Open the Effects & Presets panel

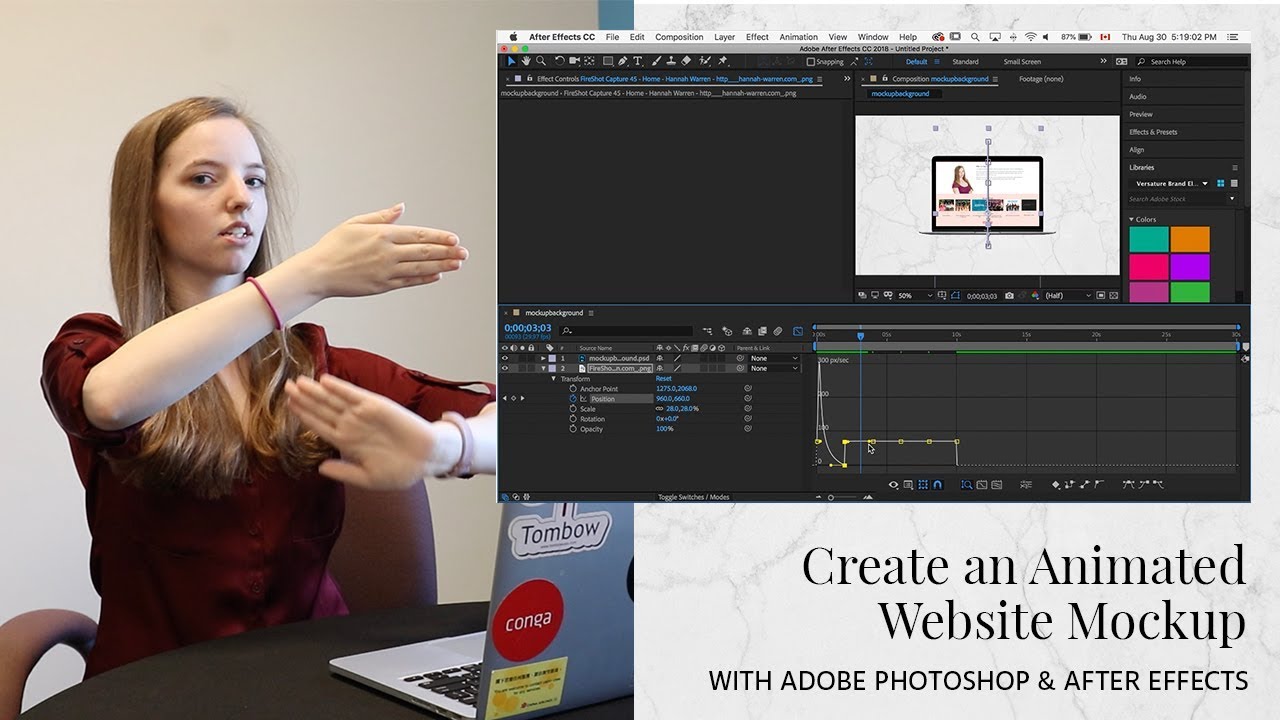(x=1153, y=132)
